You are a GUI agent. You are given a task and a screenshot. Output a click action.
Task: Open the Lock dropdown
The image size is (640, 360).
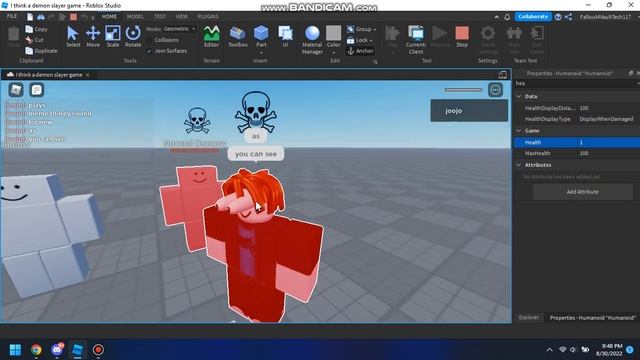coord(360,40)
